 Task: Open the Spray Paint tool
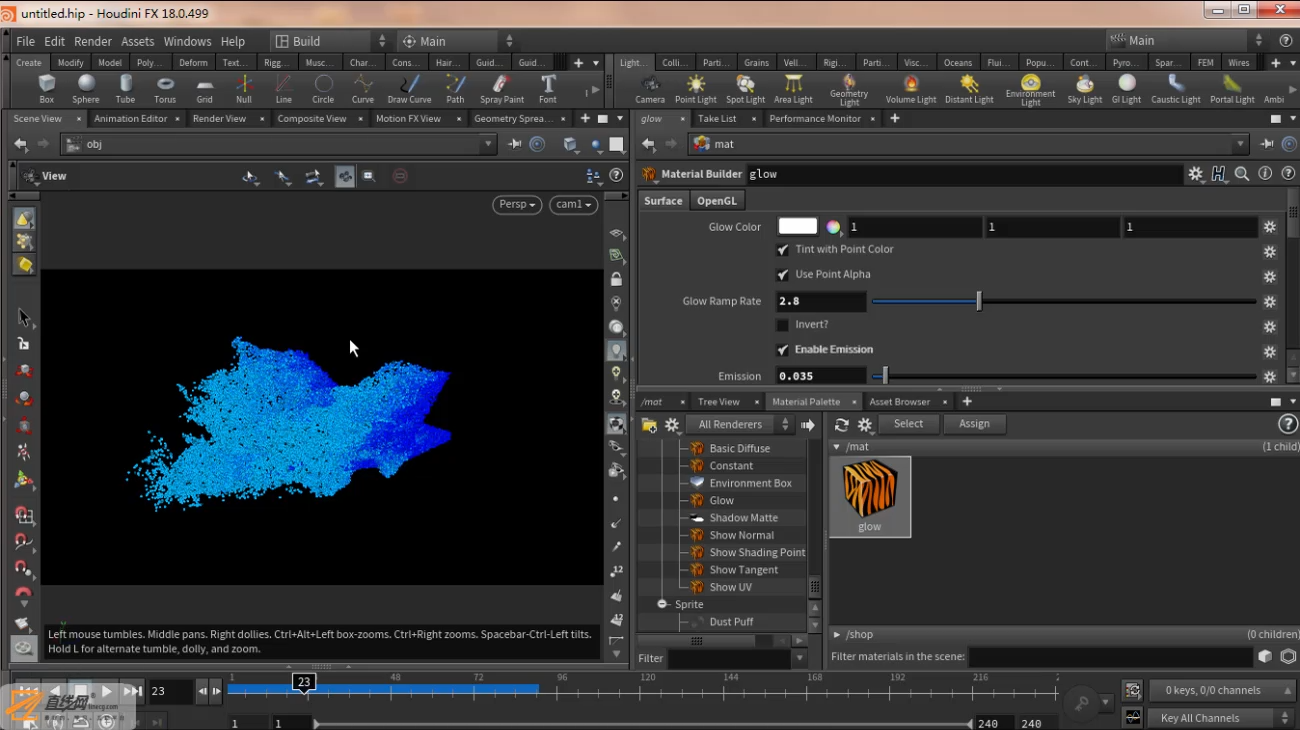[502, 89]
